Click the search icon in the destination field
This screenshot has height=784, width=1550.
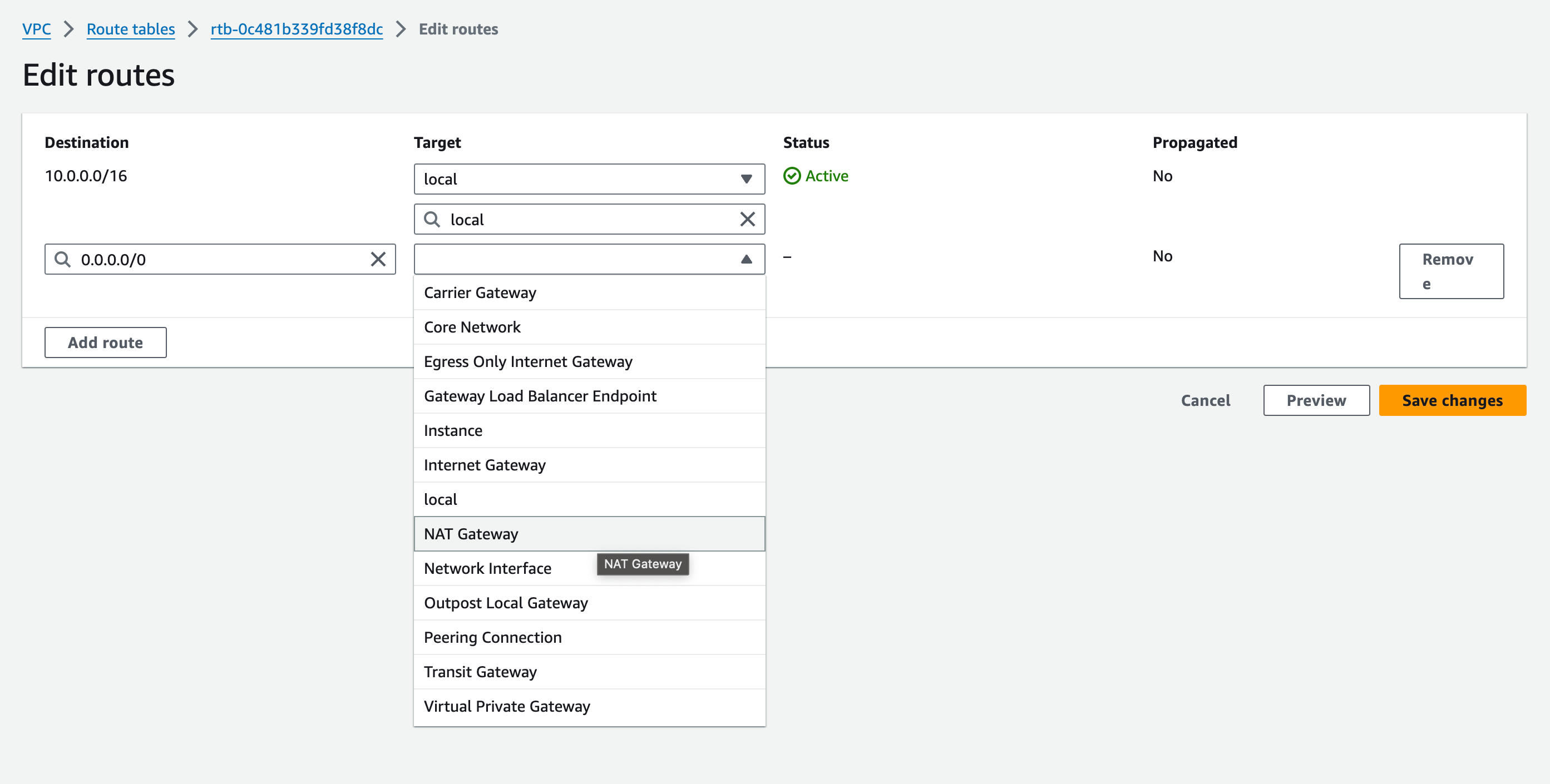pos(62,259)
